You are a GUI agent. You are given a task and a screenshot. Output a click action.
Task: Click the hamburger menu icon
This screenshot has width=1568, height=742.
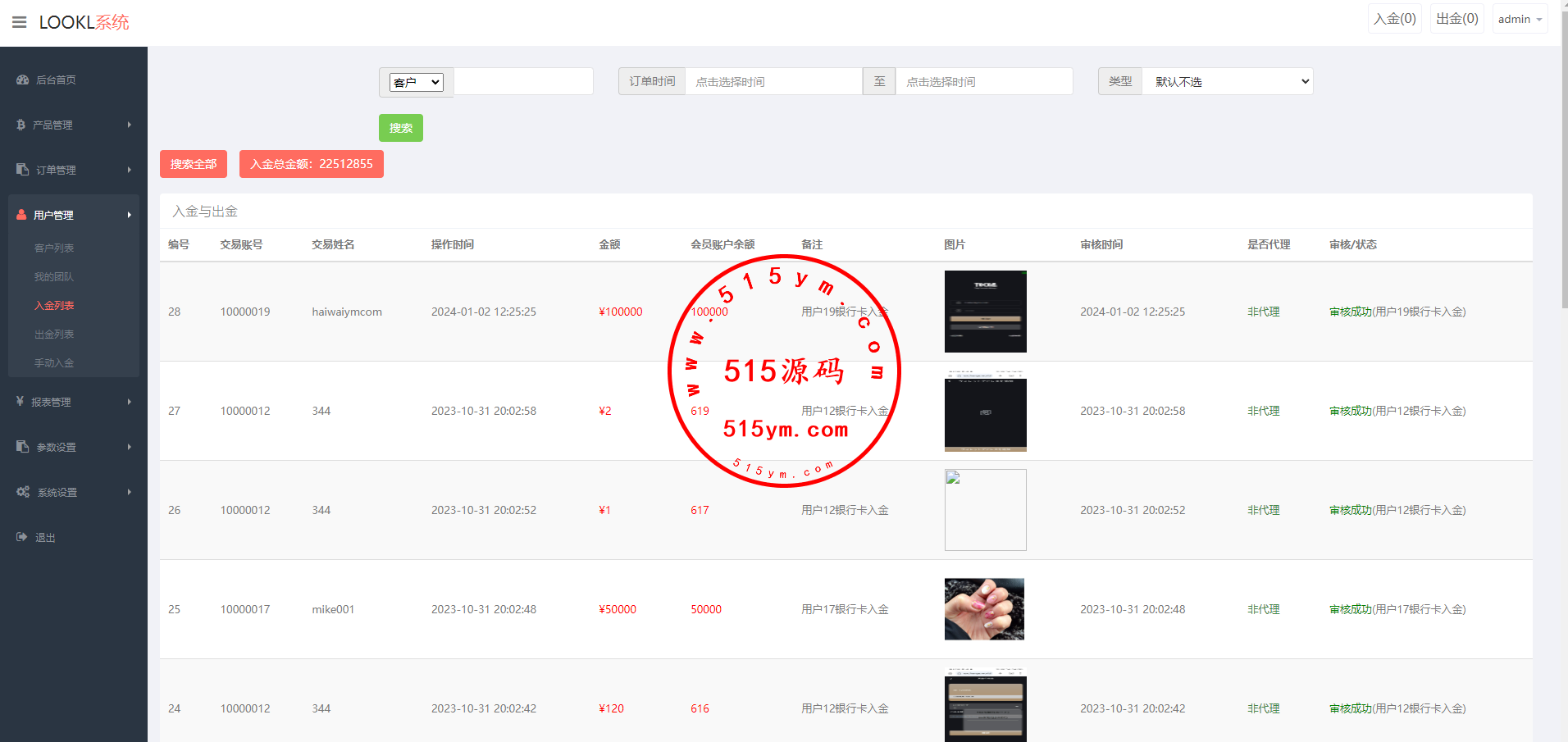(x=19, y=22)
